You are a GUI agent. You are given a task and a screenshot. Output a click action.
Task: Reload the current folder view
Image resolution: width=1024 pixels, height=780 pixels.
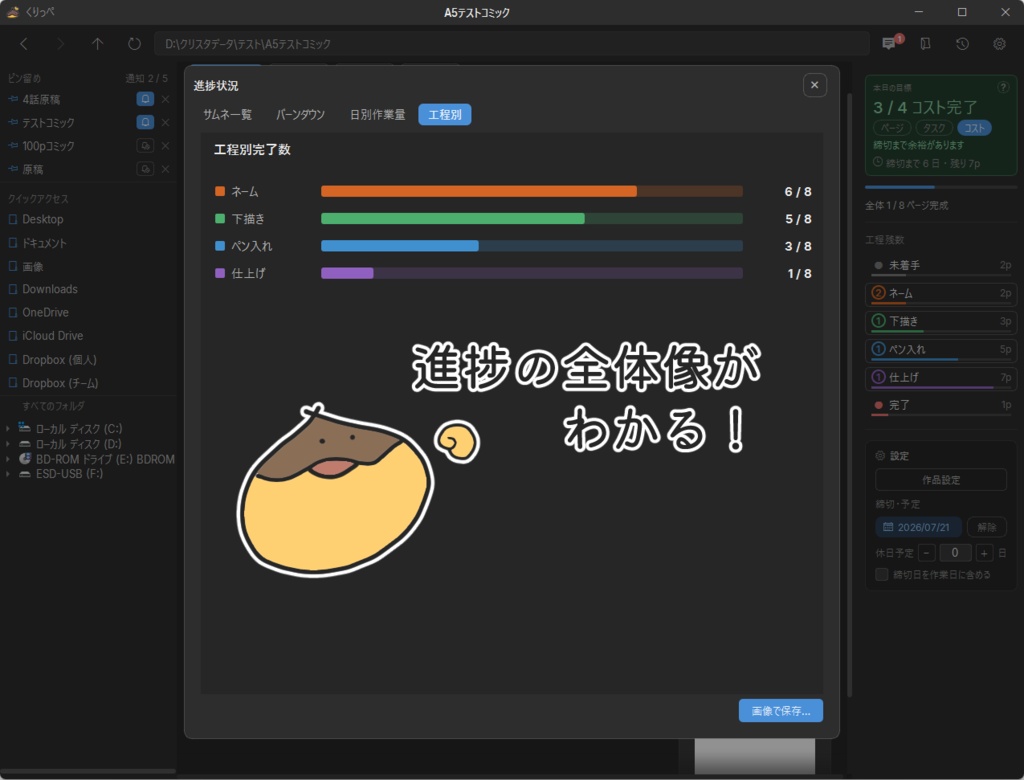pos(134,44)
